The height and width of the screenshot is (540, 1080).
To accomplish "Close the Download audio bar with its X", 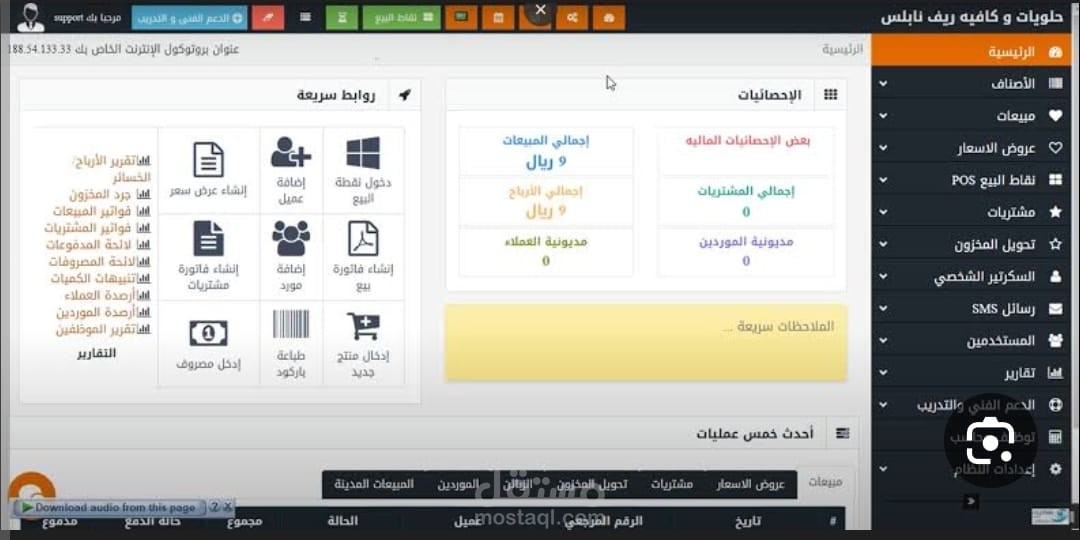I will (x=228, y=507).
